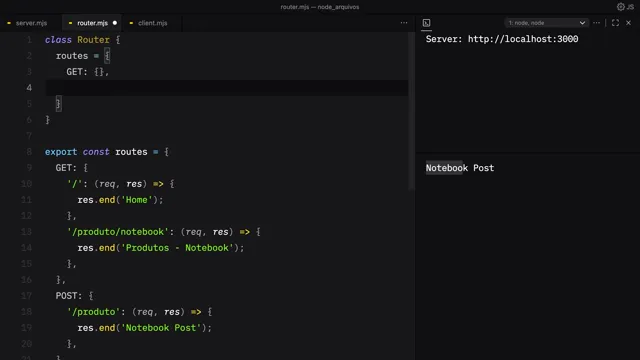
Task: Click the editor vertical scrollbar
Action: 411,110
